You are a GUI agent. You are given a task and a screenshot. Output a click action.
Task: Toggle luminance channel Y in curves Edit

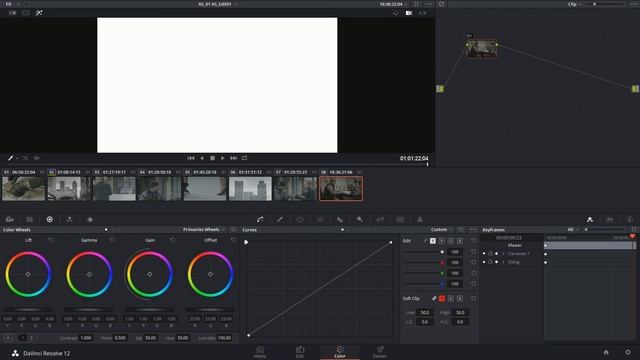coord(433,241)
